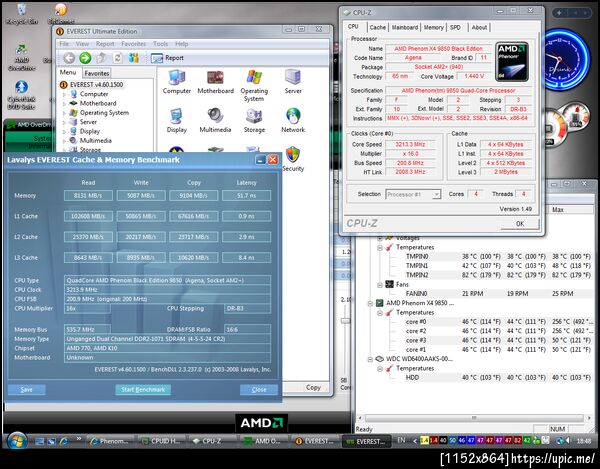Click the FANIN0 fan speed row
This screenshot has width=600, height=469.
click(497, 294)
